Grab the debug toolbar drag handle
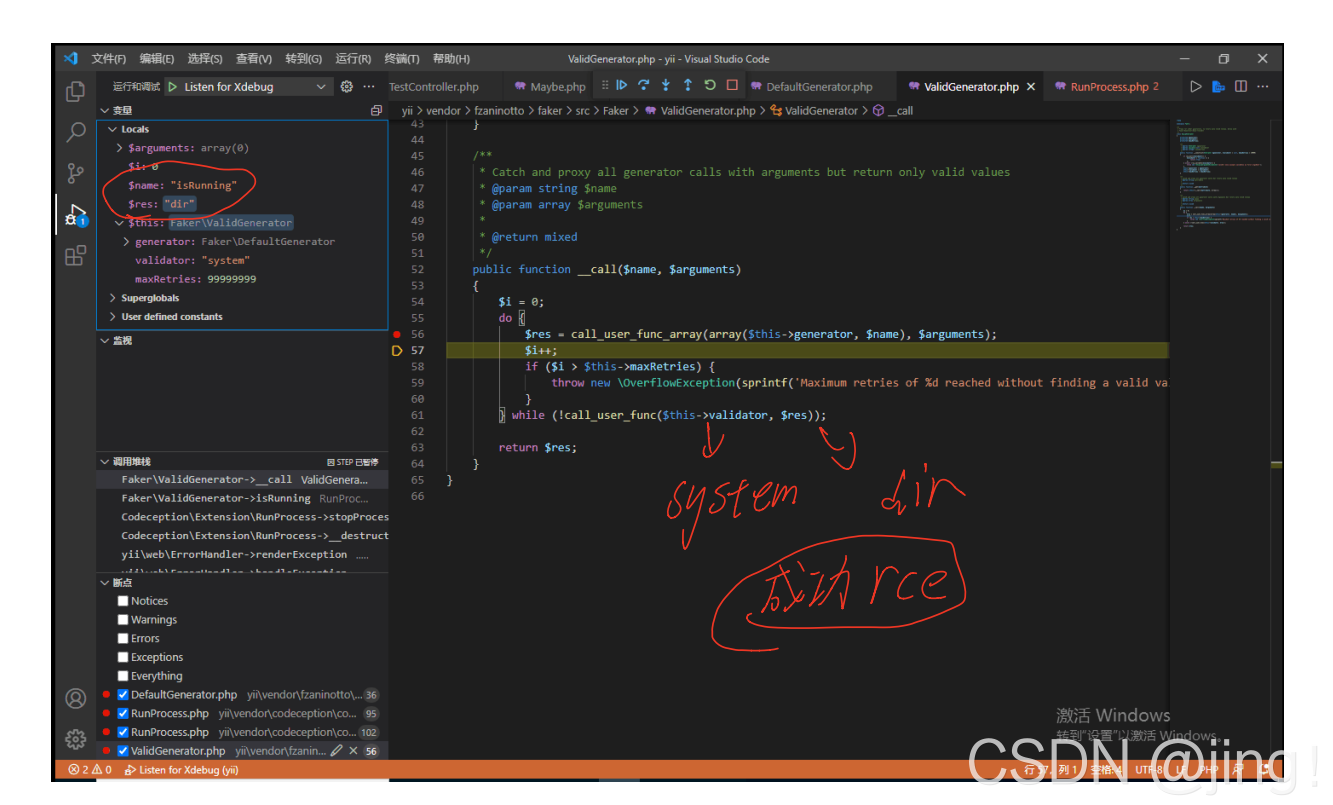The image size is (1333, 805). 605,86
